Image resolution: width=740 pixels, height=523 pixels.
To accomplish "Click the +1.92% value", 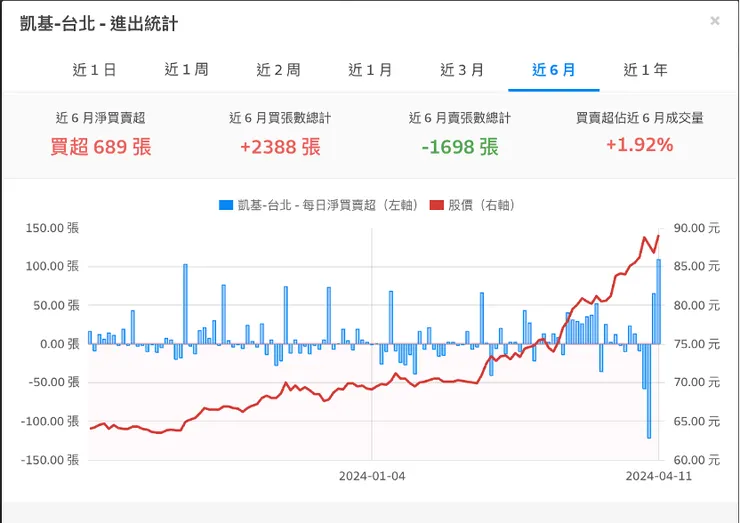I will (x=639, y=144).
